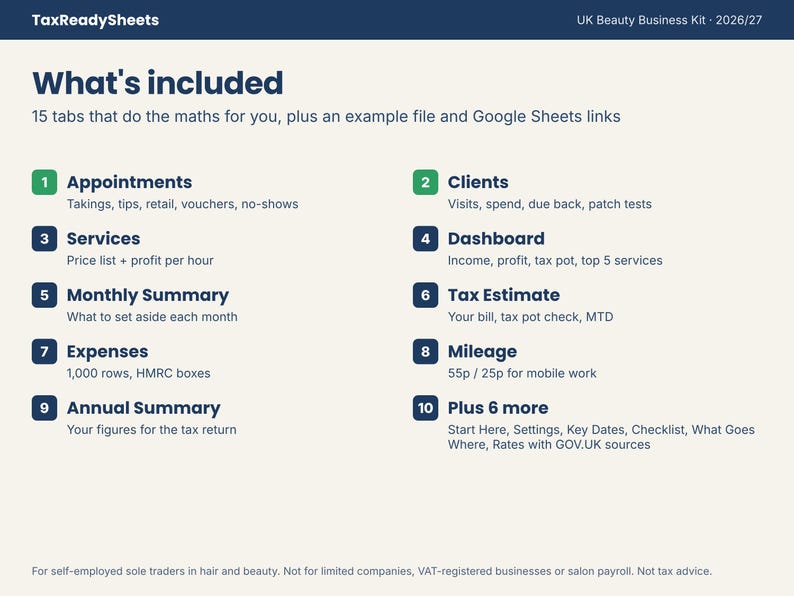Click the "15 tabs that do the maths" subtitle
Viewport: 794px width, 596px height.
click(x=326, y=116)
